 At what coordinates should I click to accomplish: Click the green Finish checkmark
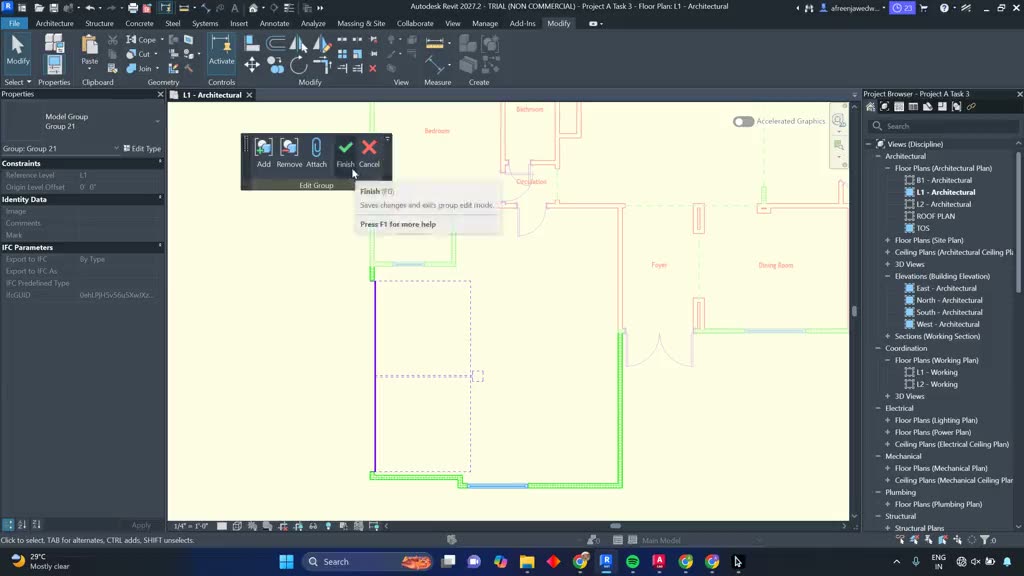point(345,148)
